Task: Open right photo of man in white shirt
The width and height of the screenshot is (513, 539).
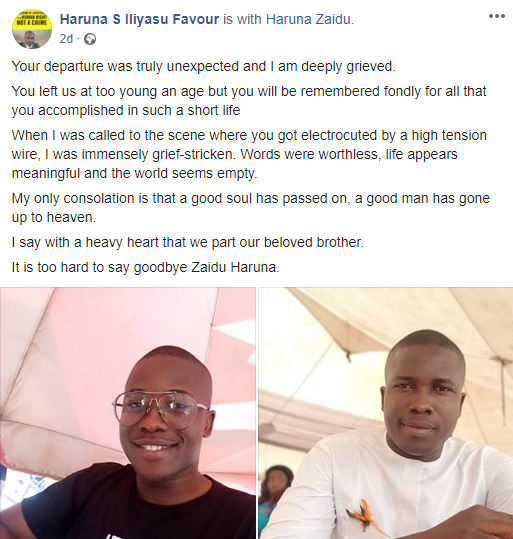Action: (386, 413)
